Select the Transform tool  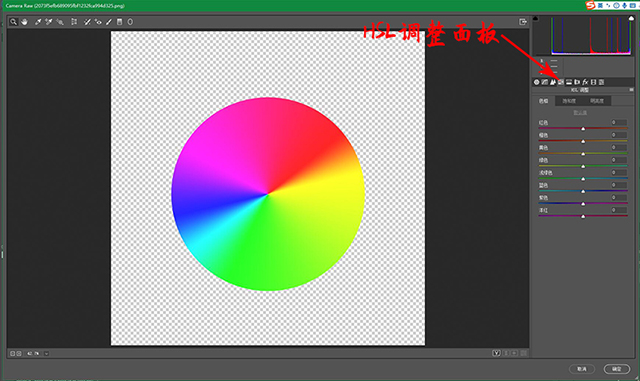click(x=74, y=22)
